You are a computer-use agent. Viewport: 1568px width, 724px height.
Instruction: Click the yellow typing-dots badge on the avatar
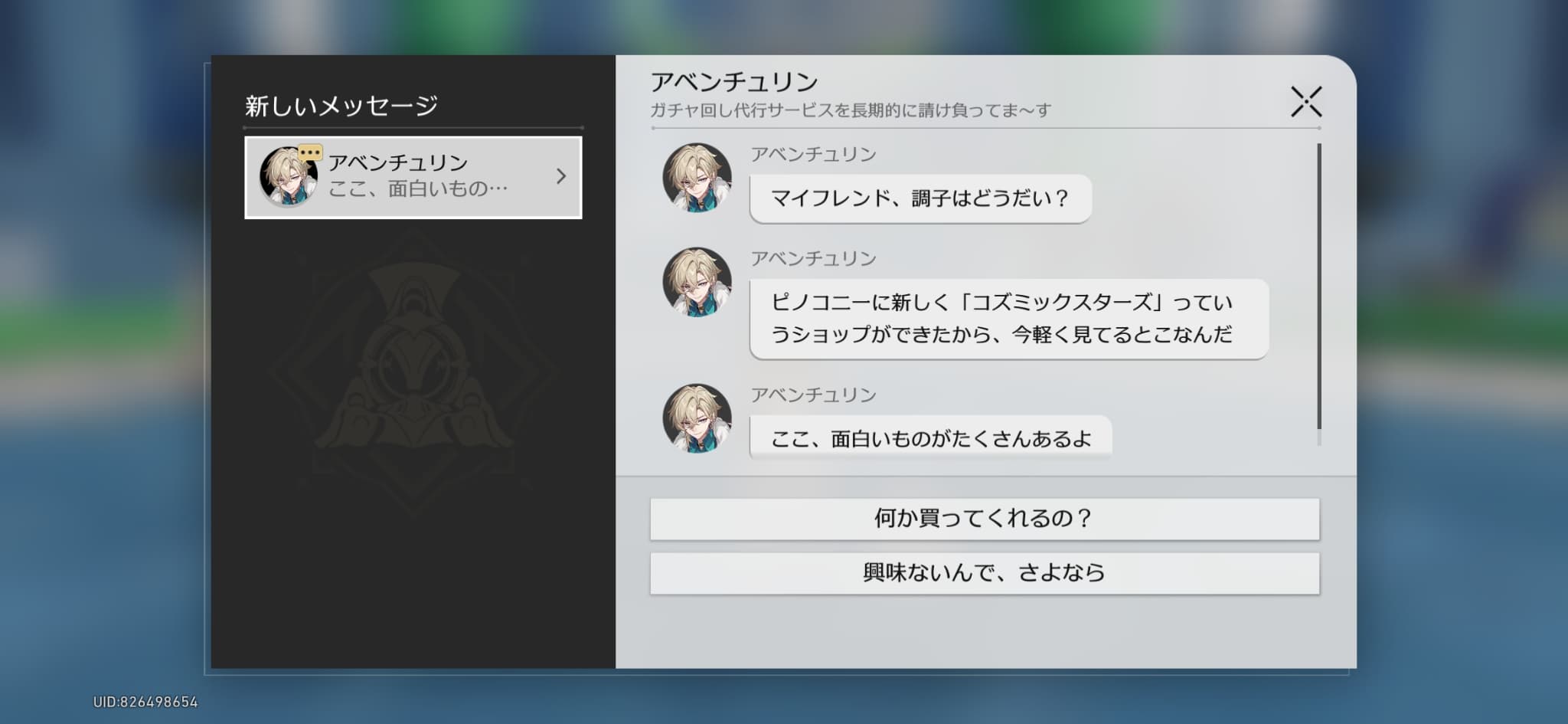click(310, 152)
